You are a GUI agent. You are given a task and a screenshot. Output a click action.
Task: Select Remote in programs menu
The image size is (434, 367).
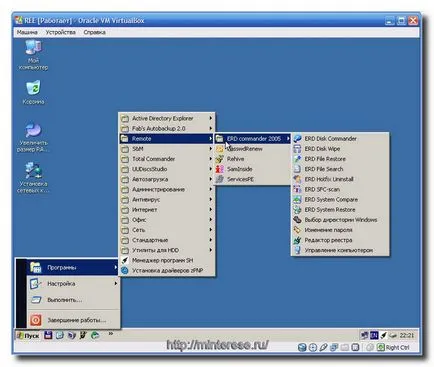[x=167, y=138]
